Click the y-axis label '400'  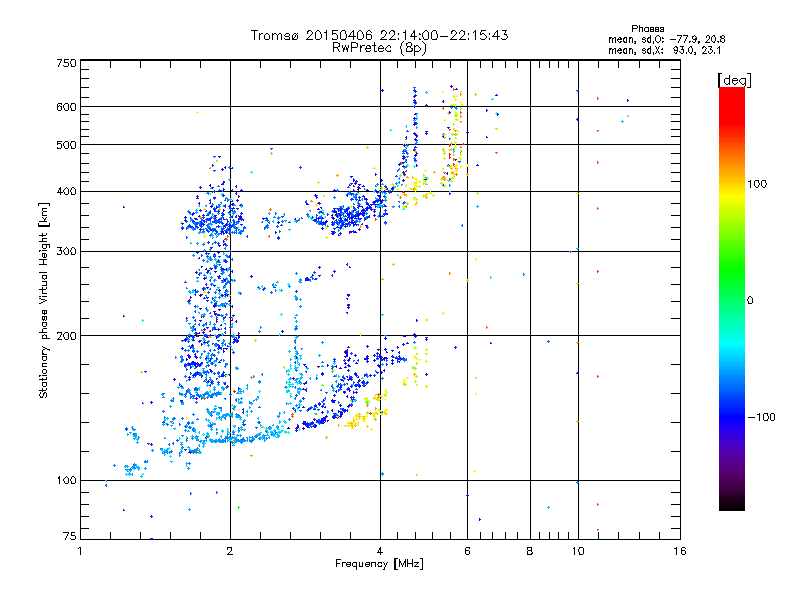tap(66, 192)
